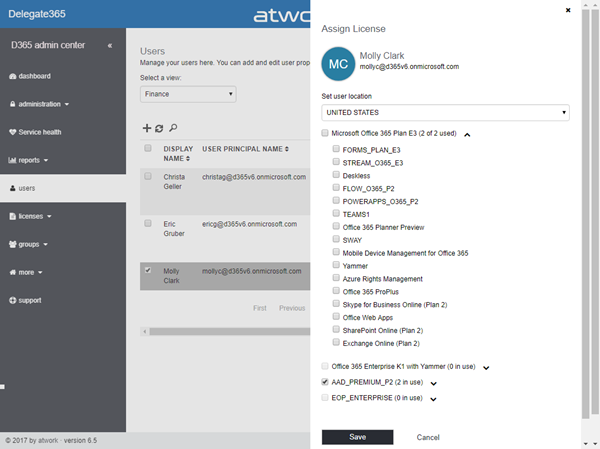Check TEAMS1 option
The width and height of the screenshot is (600, 449).
point(336,213)
